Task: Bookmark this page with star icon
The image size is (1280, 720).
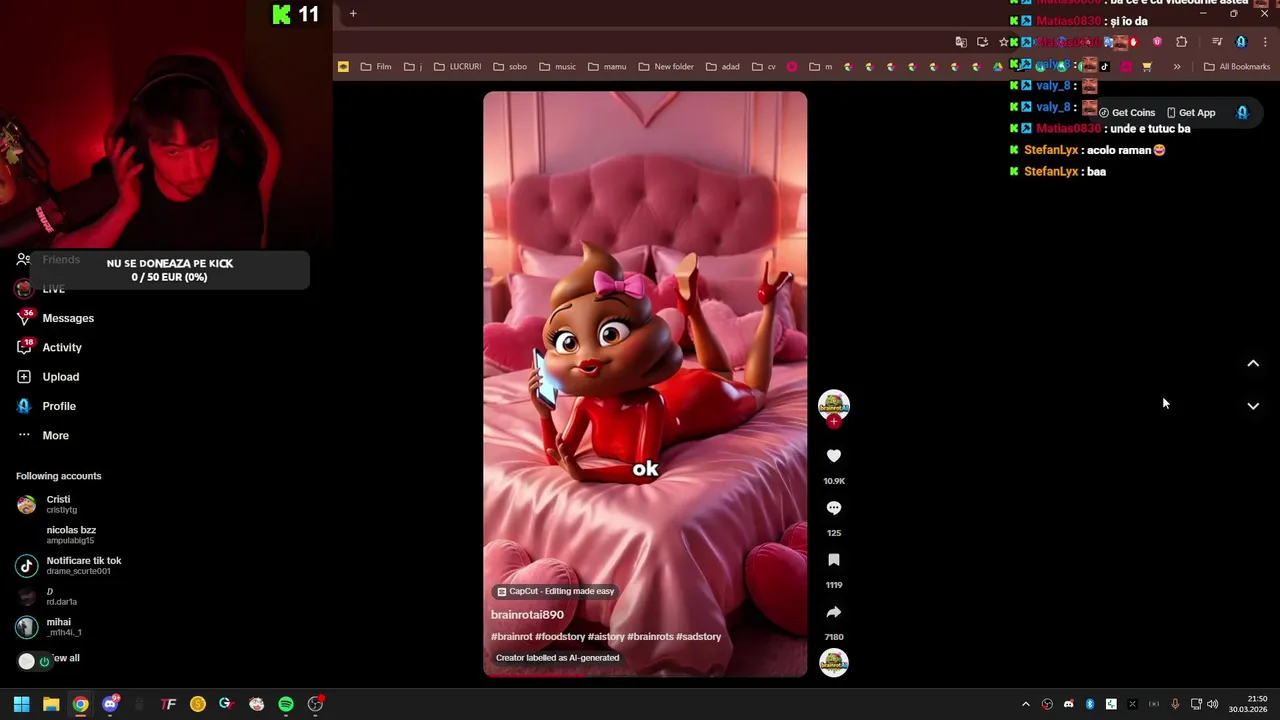Action: coord(1003,42)
